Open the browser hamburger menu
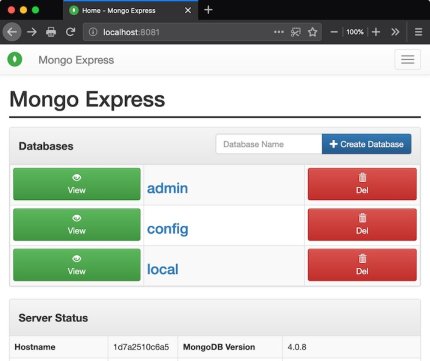Image resolution: width=430 pixels, height=361 pixels. (418, 32)
